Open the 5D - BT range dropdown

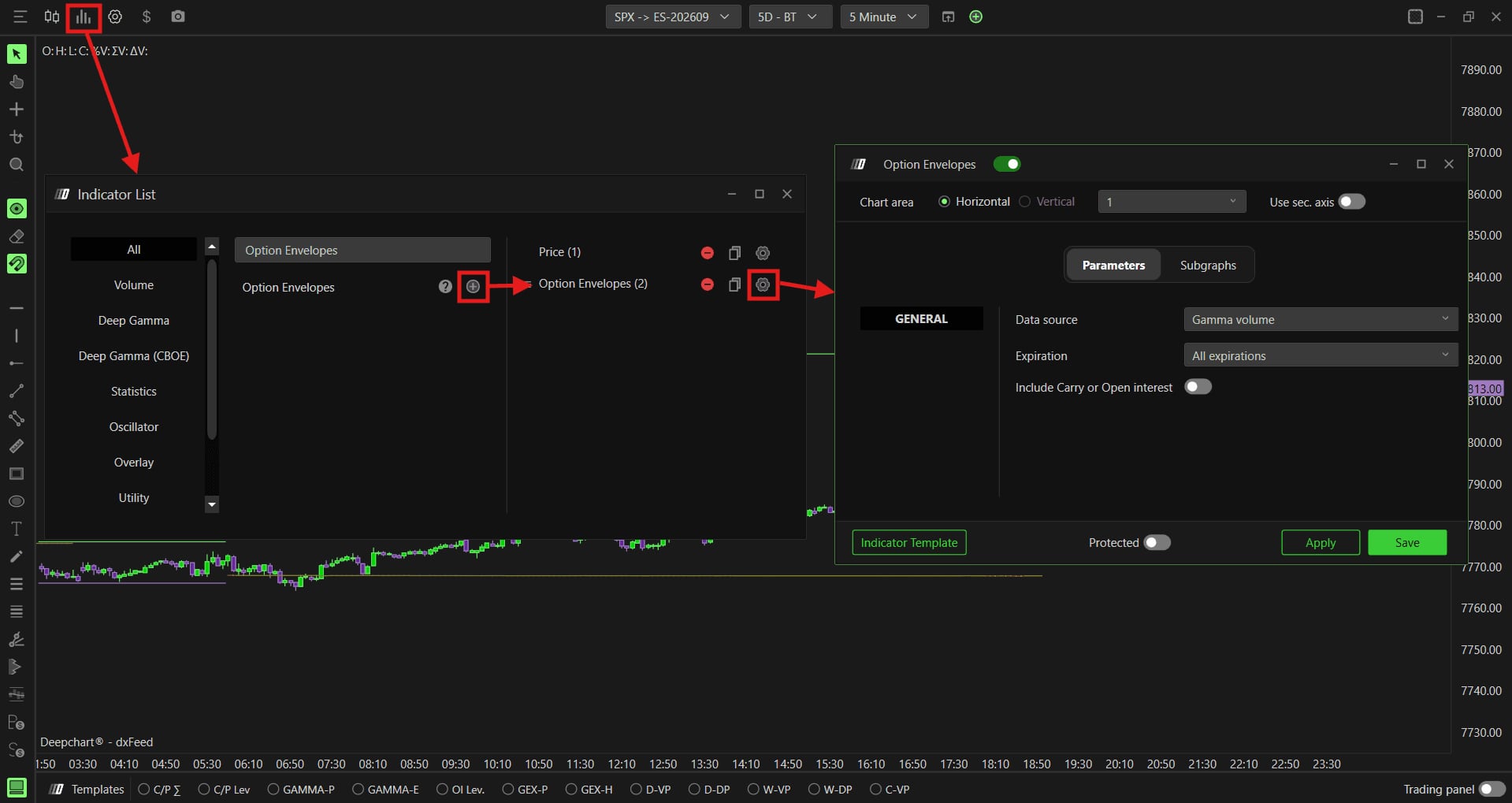(x=790, y=17)
